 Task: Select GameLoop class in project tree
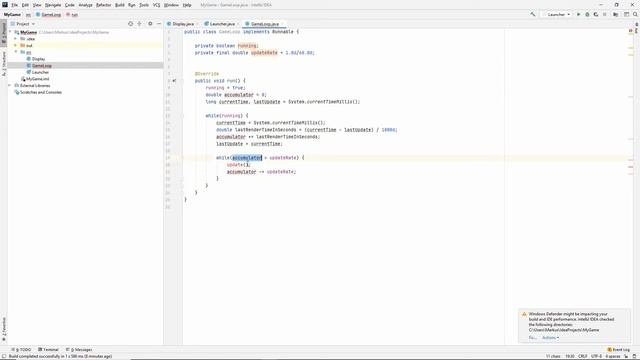[x=42, y=66]
